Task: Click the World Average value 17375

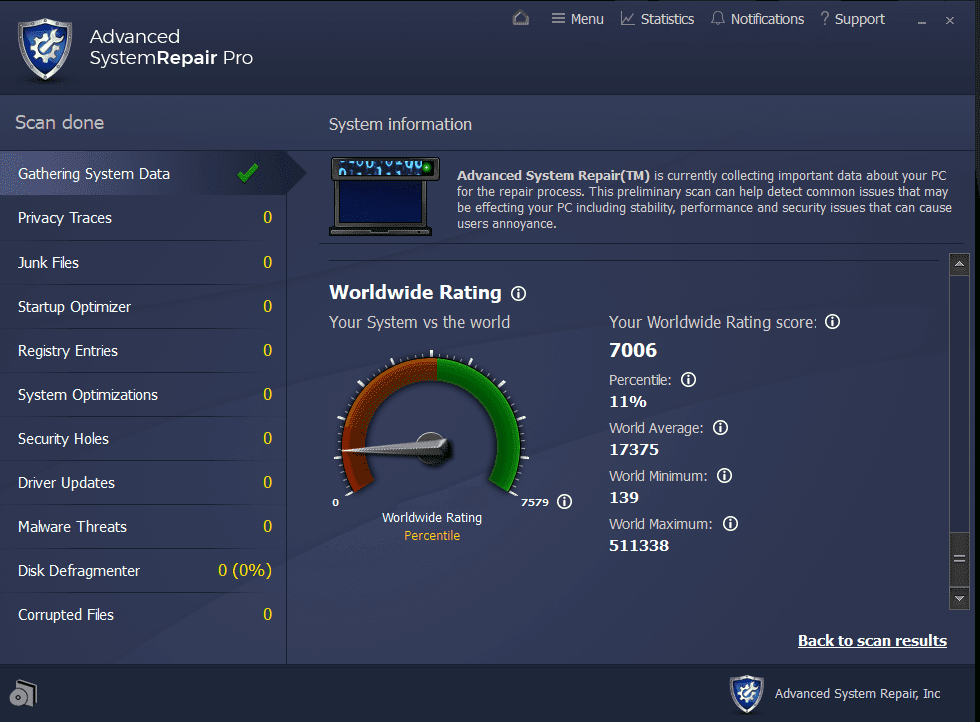Action: pyautogui.click(x=634, y=449)
